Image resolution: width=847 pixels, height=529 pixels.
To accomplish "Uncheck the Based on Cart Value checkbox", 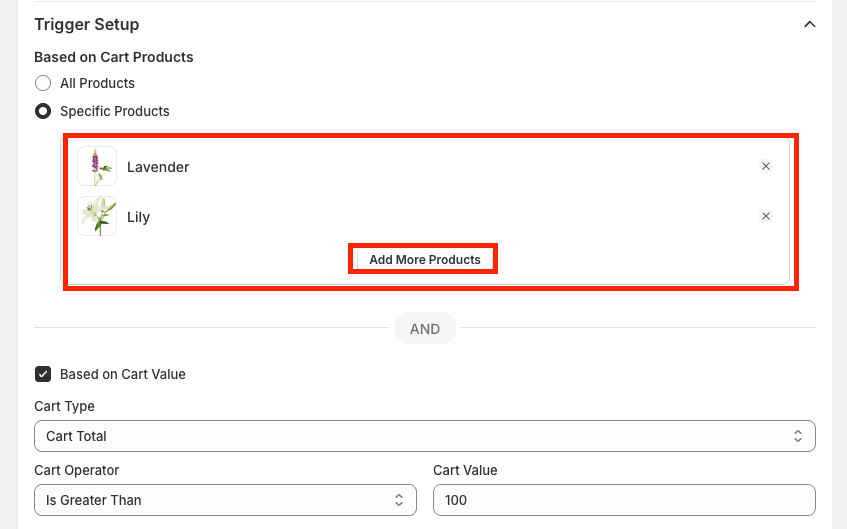I will 43,374.
